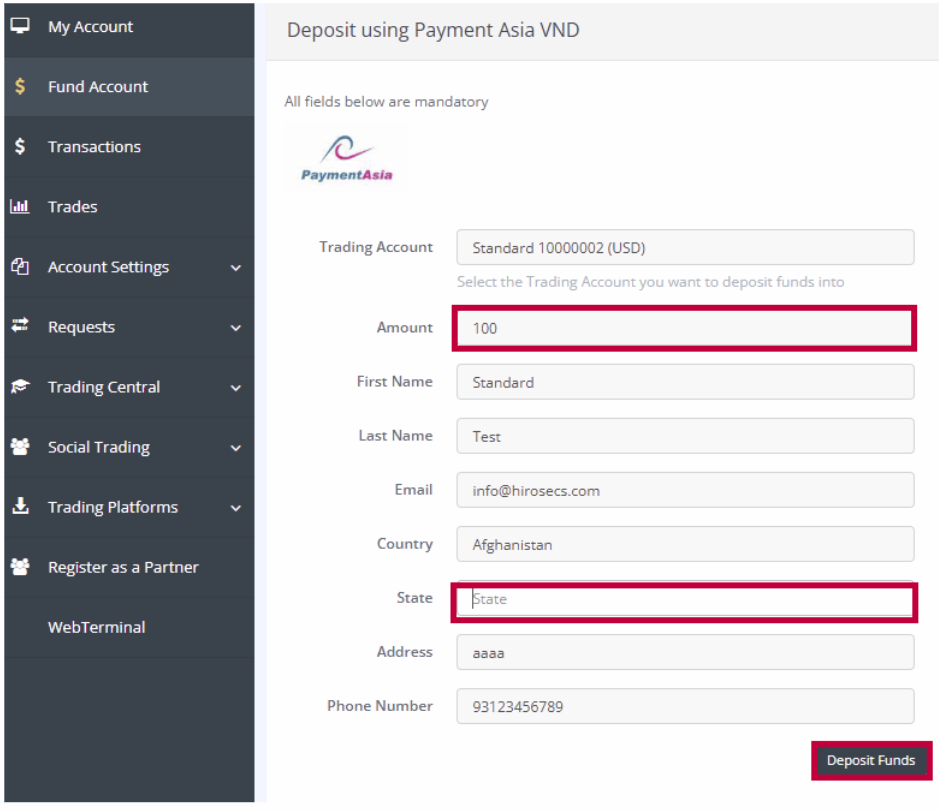939x810 pixels.
Task: Open the Country selection field
Action: [685, 545]
